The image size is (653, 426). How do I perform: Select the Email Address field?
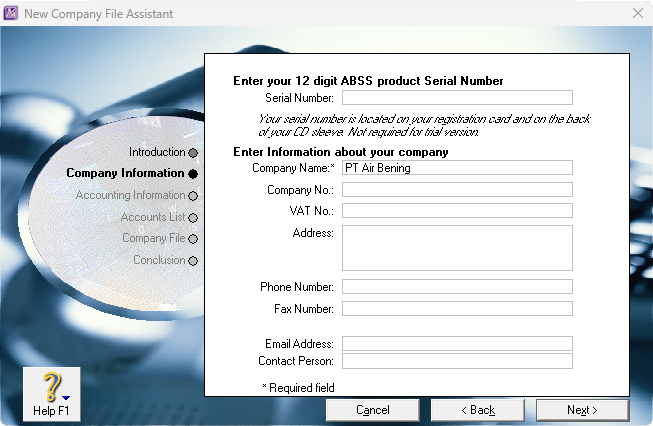pyautogui.click(x=457, y=344)
